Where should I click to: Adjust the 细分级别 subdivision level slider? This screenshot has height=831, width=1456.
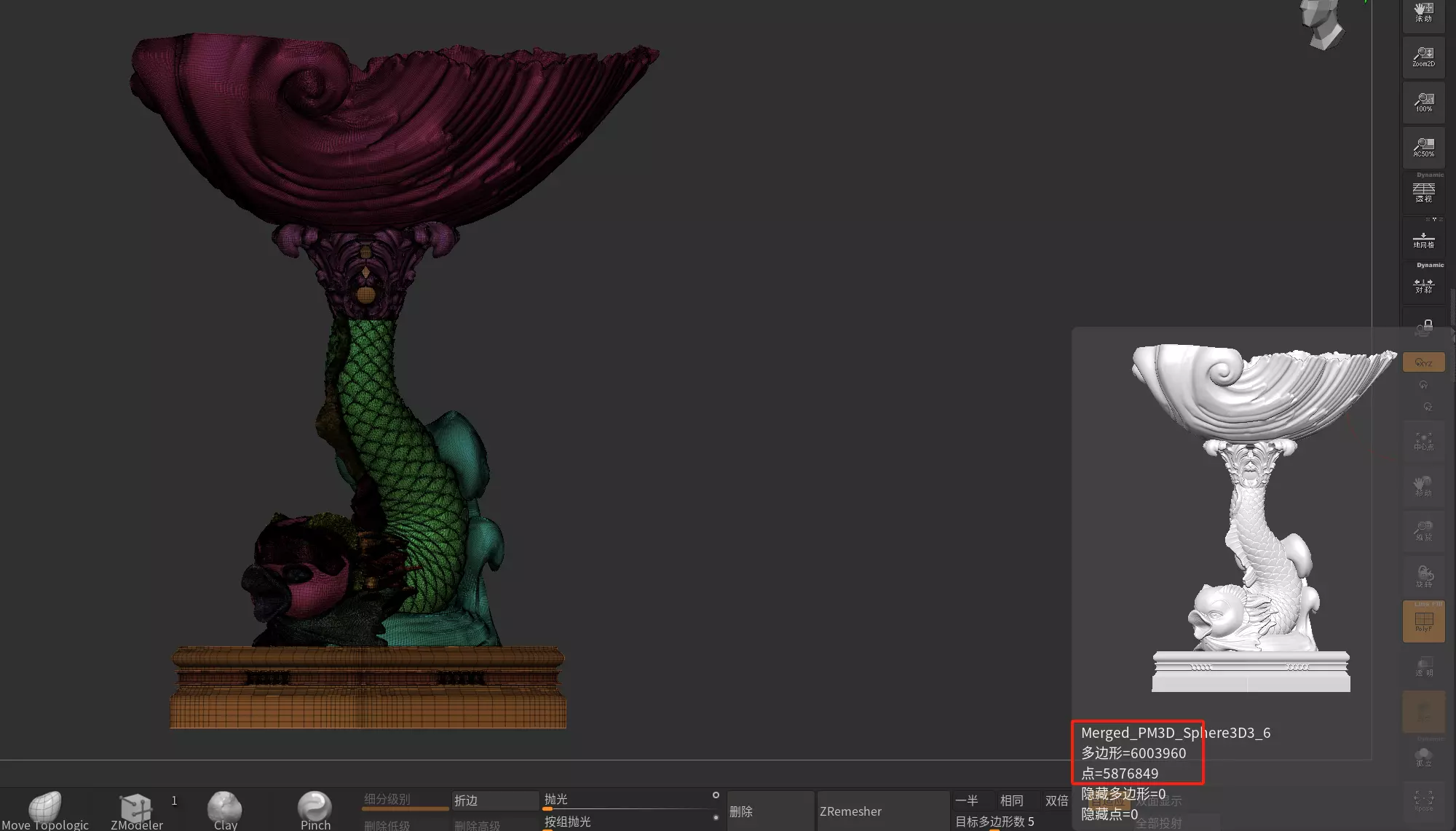[x=405, y=800]
